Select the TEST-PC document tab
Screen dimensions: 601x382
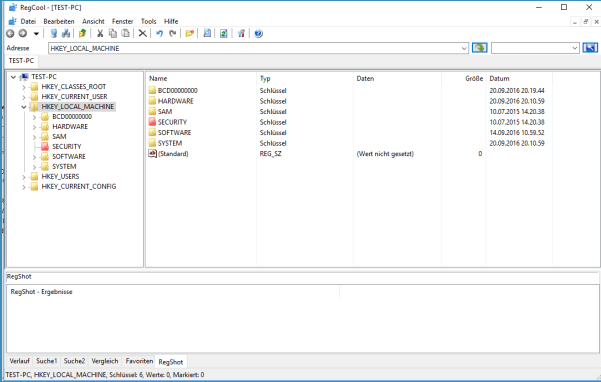pos(21,61)
